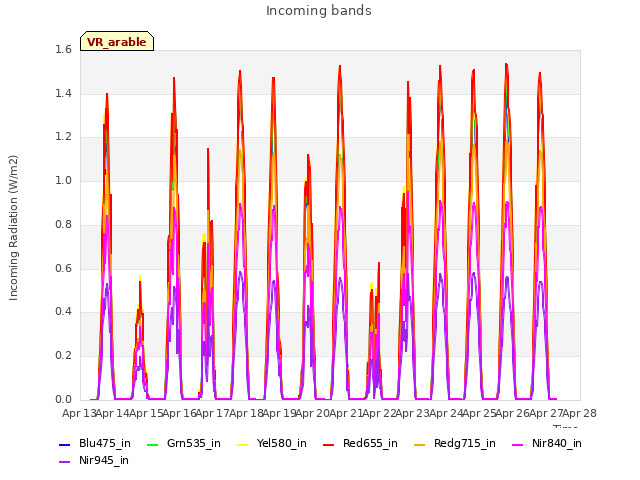This screenshot has height=480, width=640.
Task: Click the VR_arable annotation label
Action: [x=117, y=41]
